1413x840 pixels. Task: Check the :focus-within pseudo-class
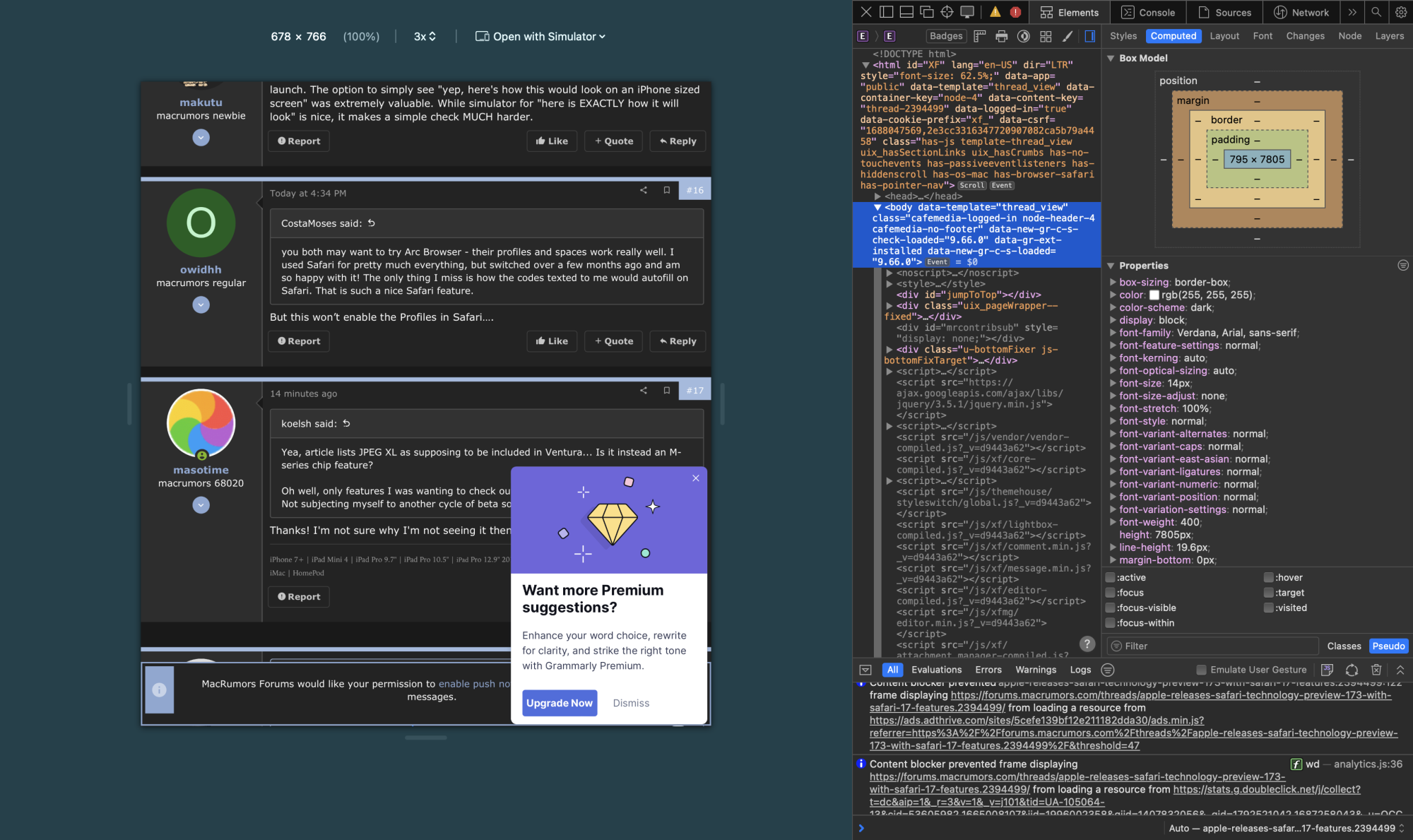coord(1110,623)
